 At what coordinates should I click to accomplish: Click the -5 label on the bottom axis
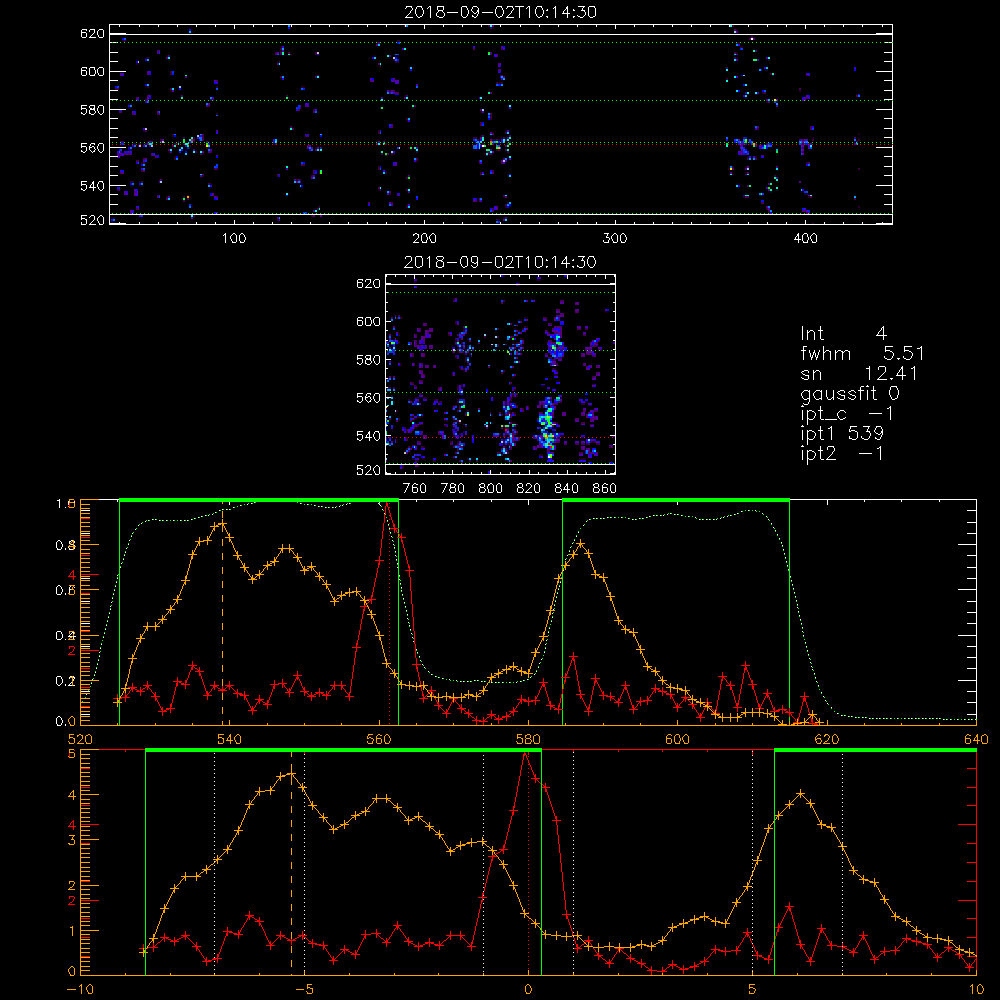[304, 989]
